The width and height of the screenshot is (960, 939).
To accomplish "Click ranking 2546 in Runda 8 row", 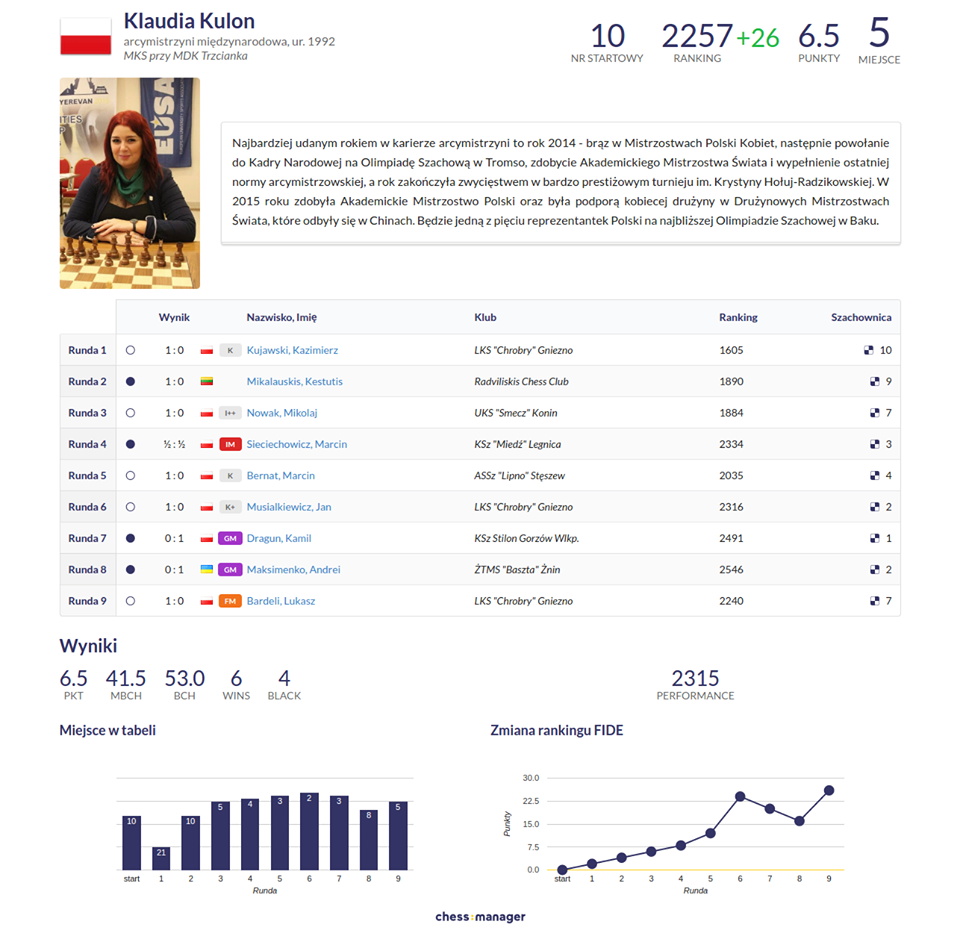I will [731, 569].
